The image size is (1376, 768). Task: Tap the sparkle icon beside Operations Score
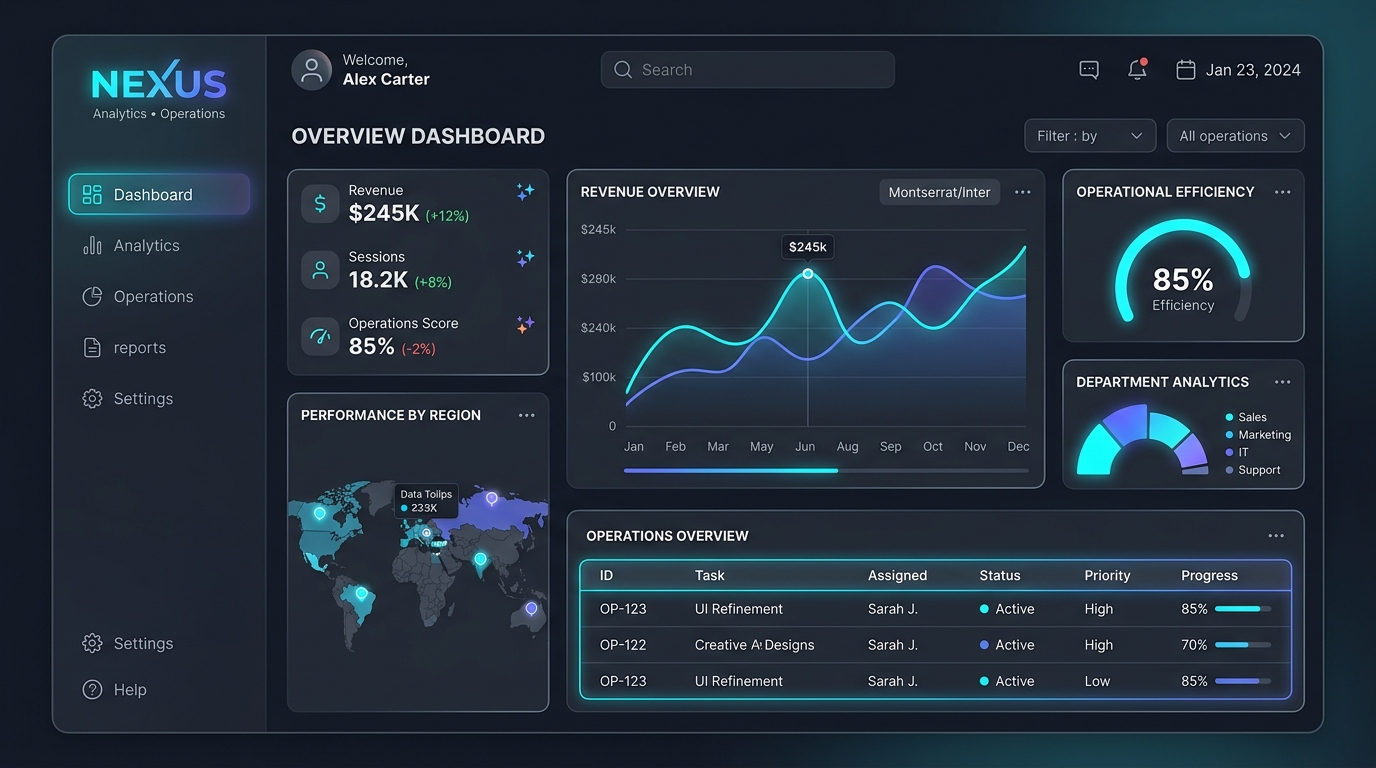coord(525,324)
